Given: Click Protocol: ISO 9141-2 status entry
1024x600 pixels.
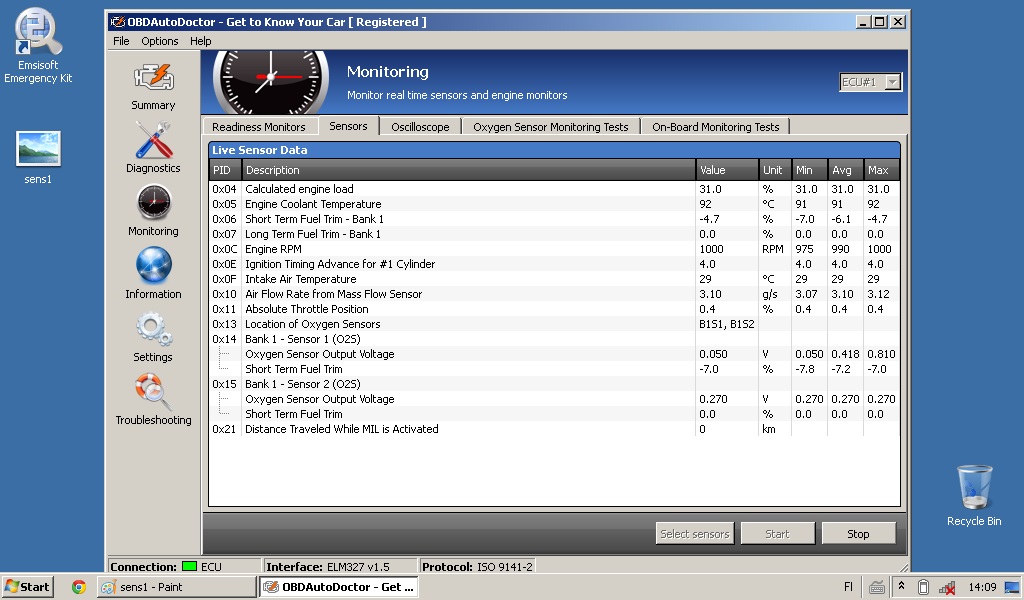Looking at the screenshot, I should coord(477,567).
